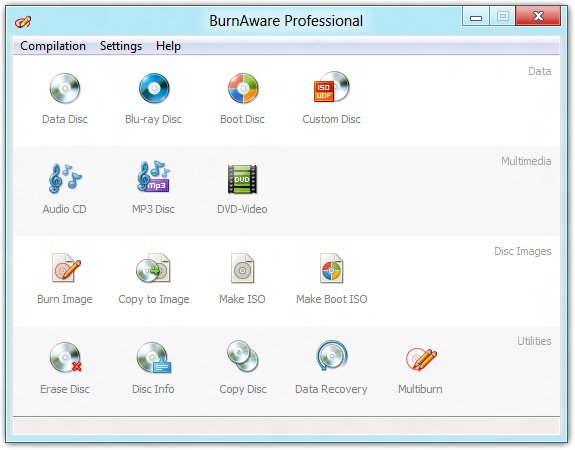Click the Burn Image text label

[x=65, y=299]
